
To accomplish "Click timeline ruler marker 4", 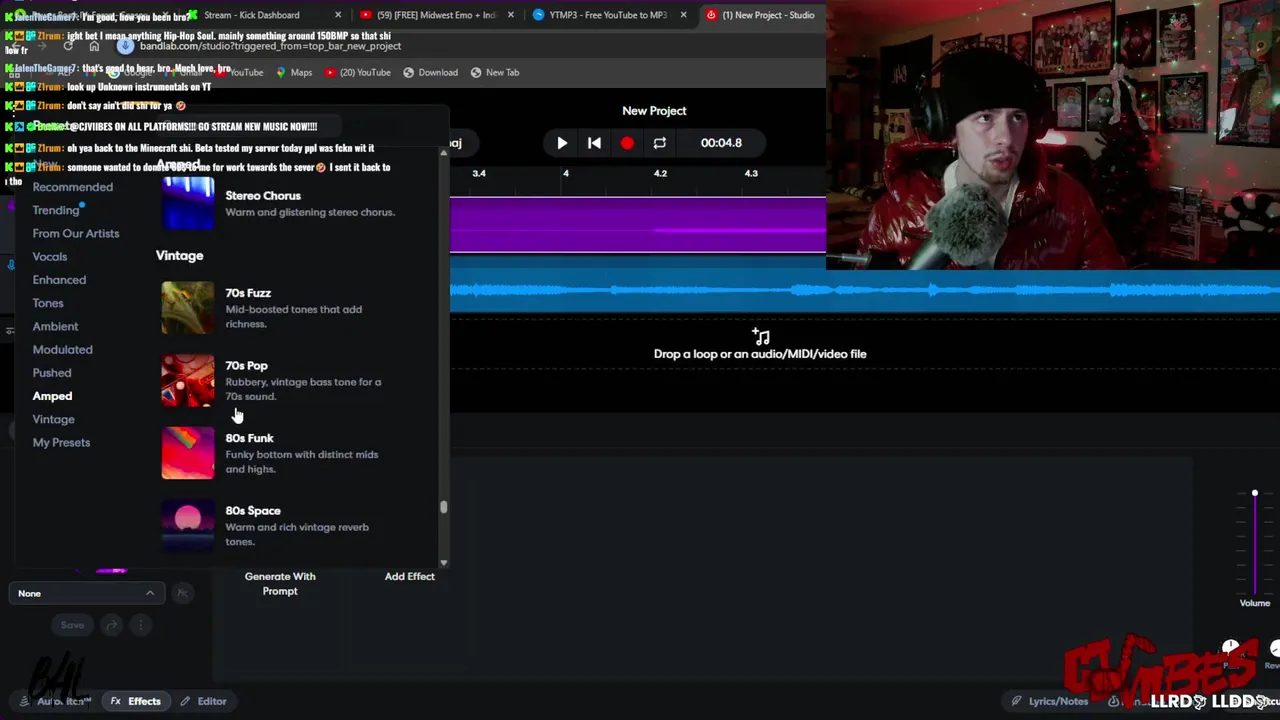I will pyautogui.click(x=566, y=174).
